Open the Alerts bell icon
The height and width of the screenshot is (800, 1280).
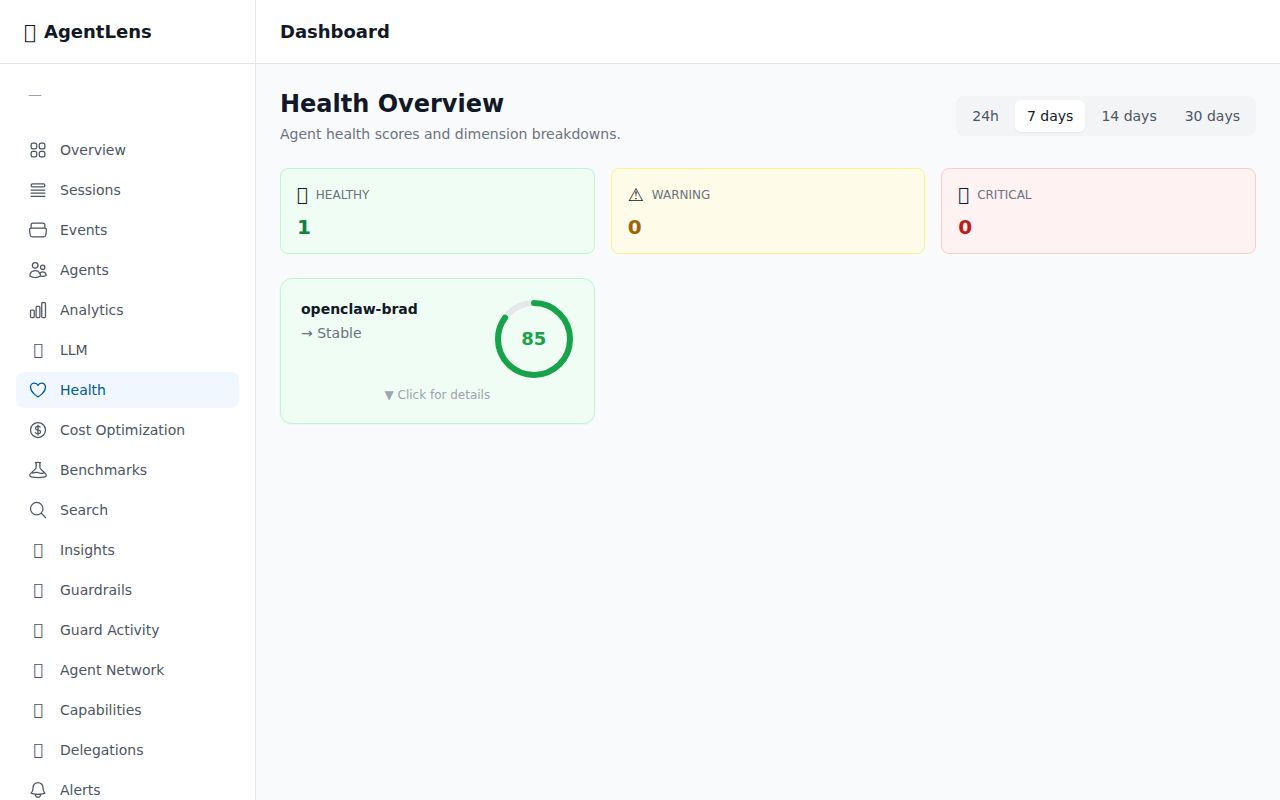tap(38, 790)
